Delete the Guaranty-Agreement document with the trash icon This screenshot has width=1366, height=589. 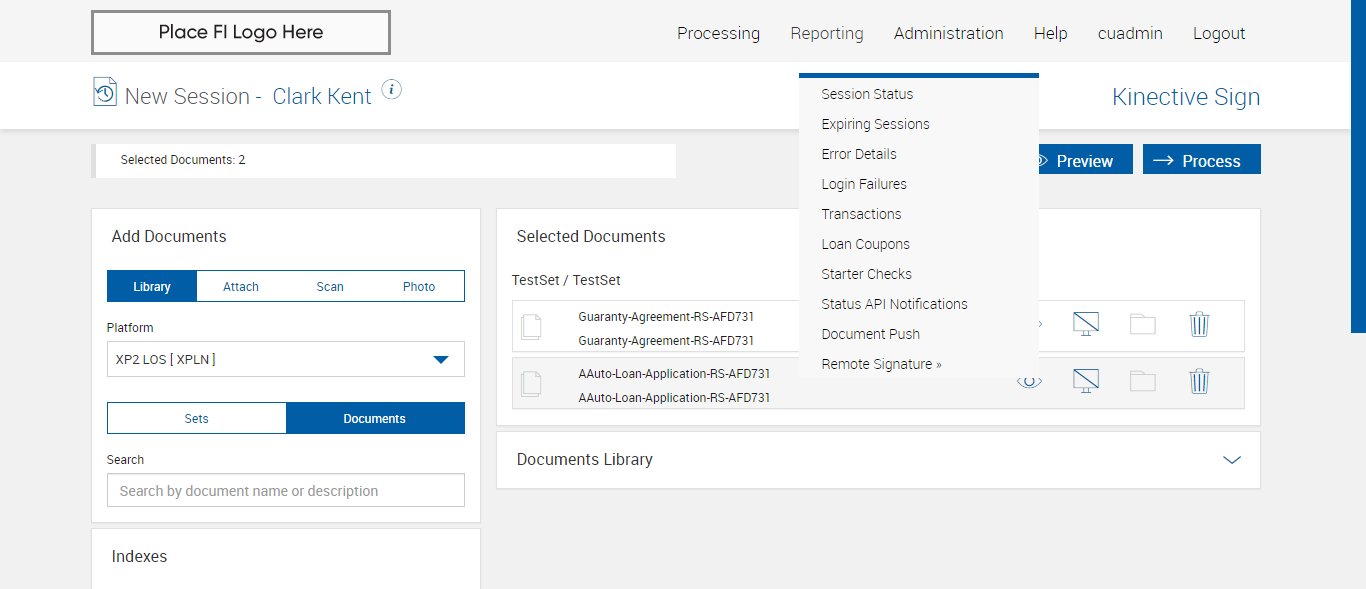pos(1199,324)
